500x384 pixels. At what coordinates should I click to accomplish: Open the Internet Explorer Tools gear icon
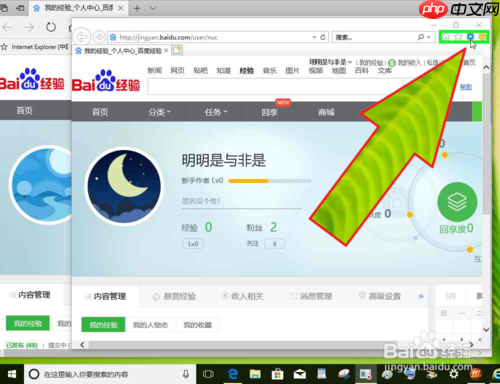(470, 37)
